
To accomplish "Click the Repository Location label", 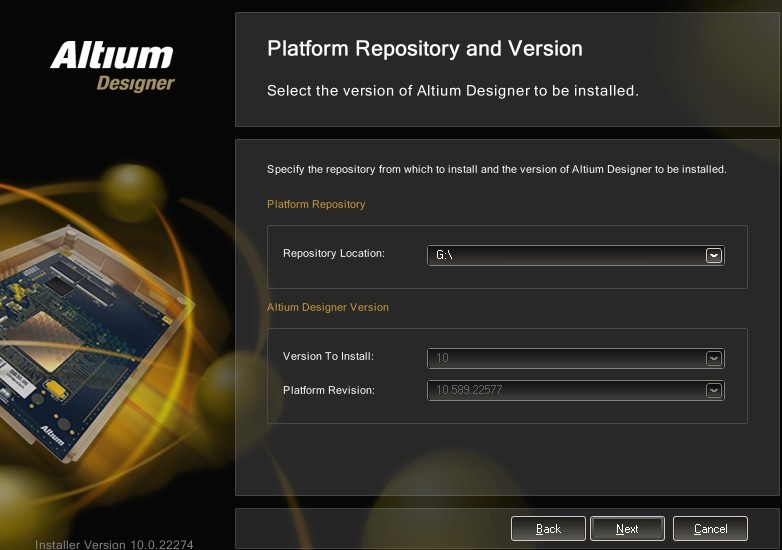I will click(334, 253).
